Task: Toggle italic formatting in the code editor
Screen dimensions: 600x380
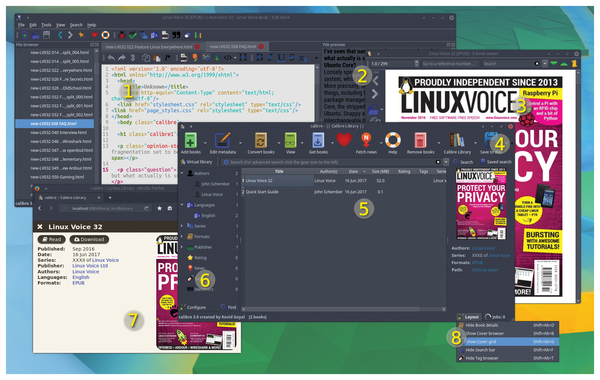Action: coord(270,58)
